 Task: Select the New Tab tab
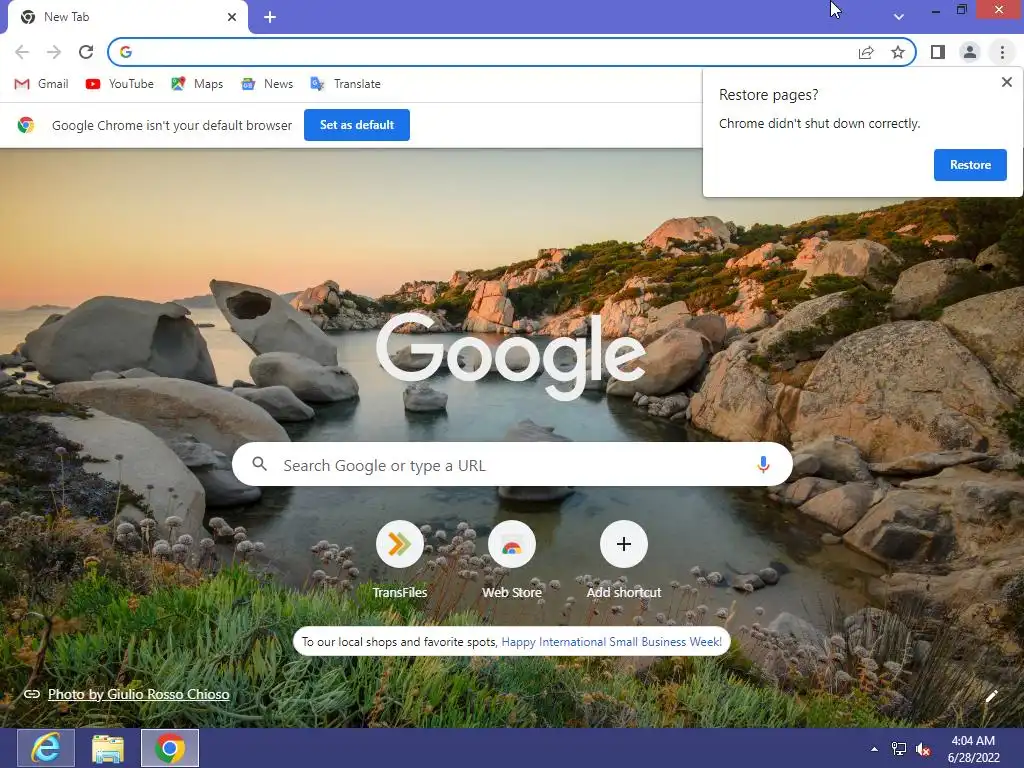click(127, 18)
